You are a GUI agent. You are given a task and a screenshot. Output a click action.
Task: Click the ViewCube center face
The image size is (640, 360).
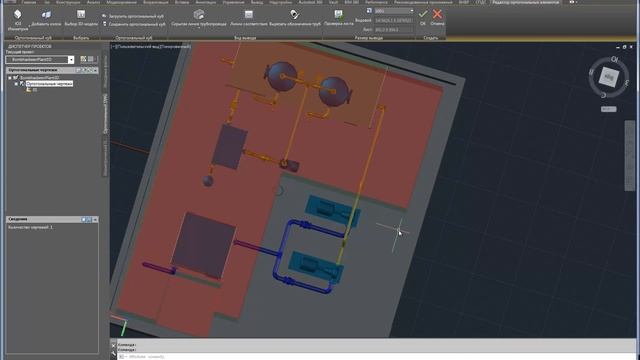609,77
